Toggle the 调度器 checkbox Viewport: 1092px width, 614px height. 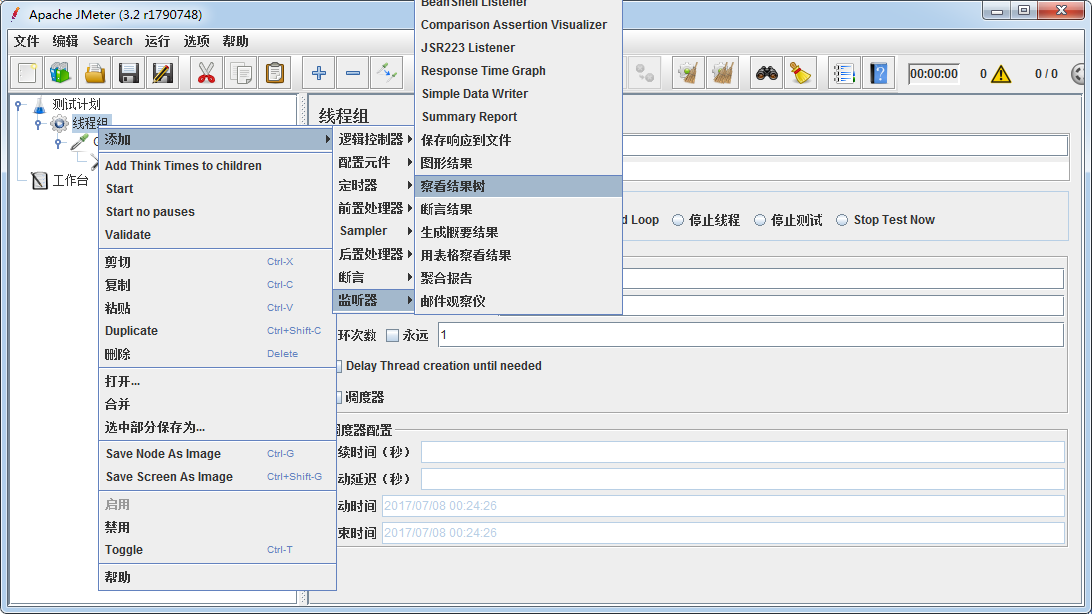[339, 397]
